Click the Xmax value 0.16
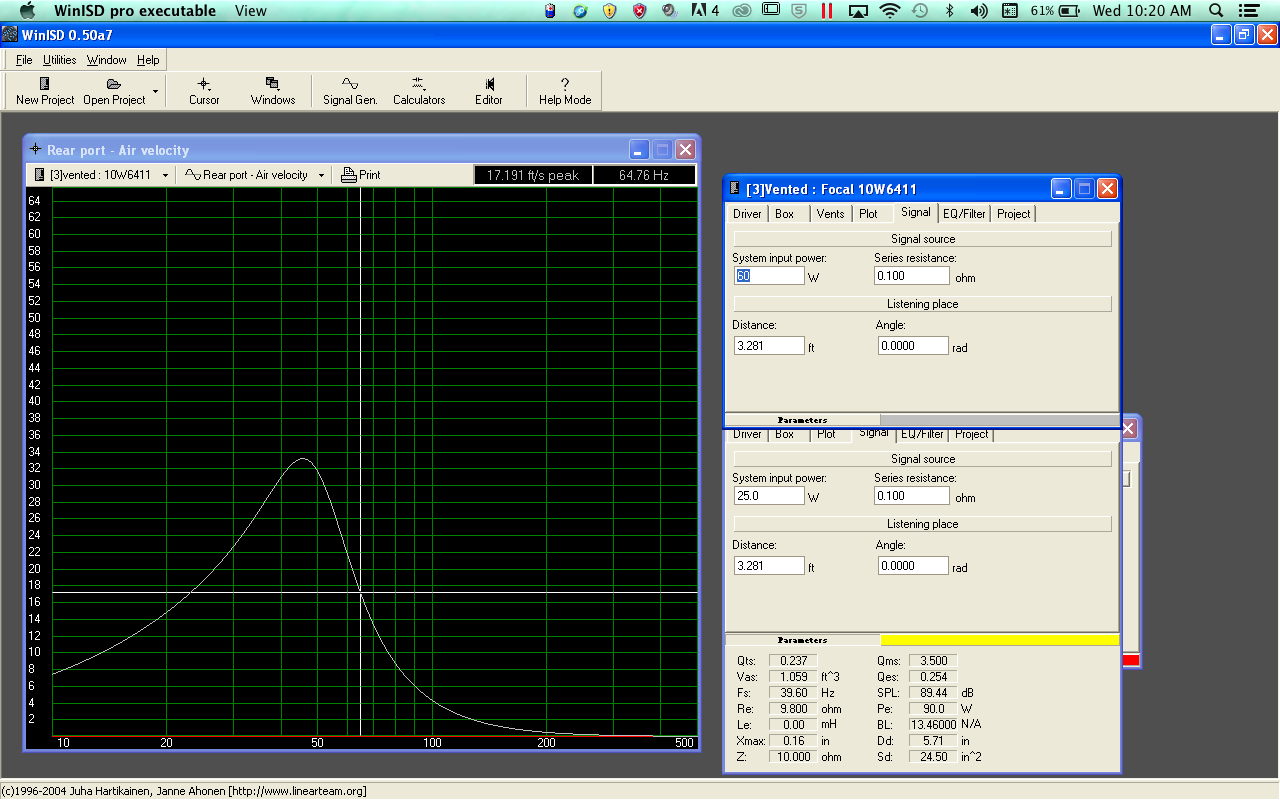Viewport: 1280px width, 800px height. [x=793, y=741]
